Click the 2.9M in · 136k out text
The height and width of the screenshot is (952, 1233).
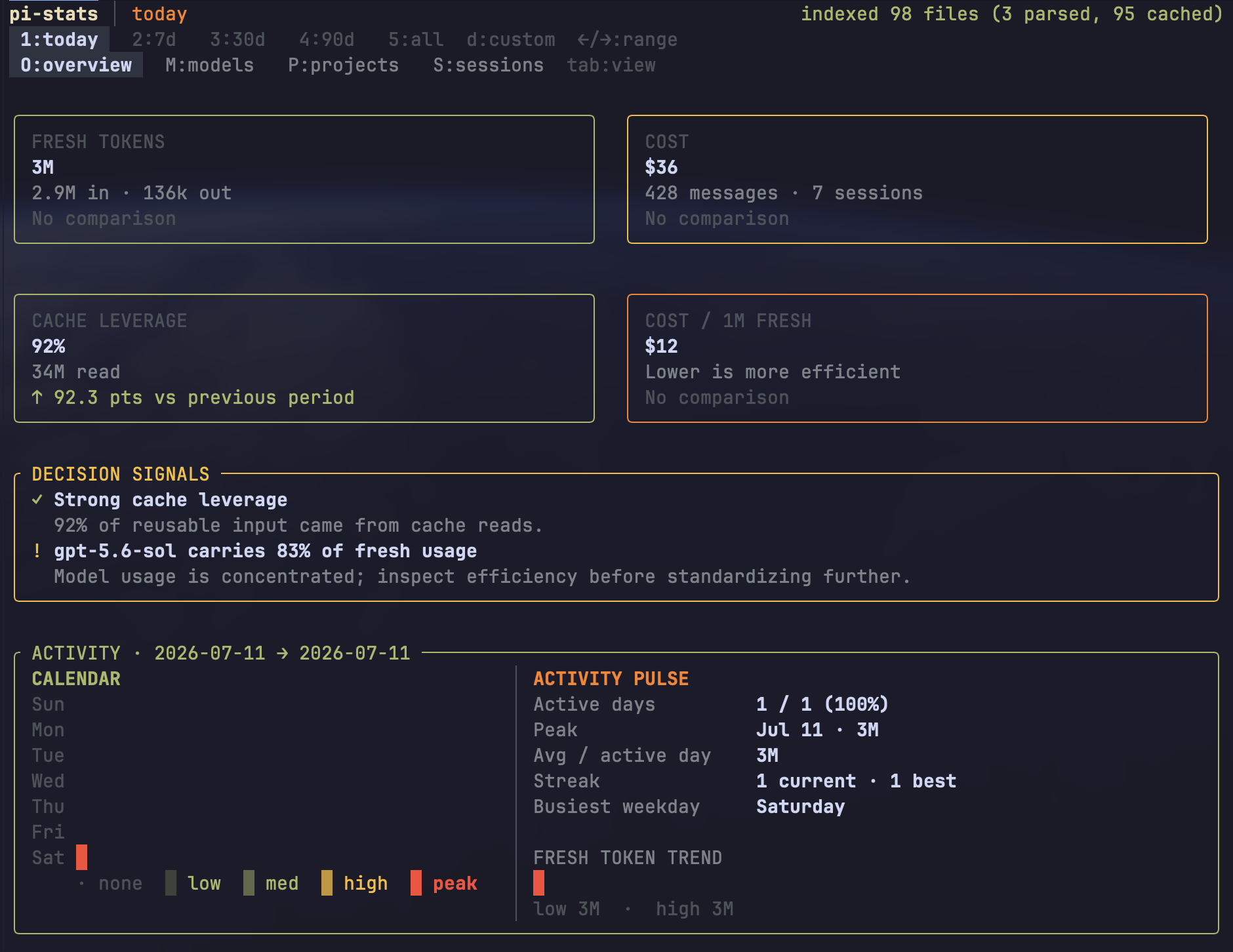(132, 193)
